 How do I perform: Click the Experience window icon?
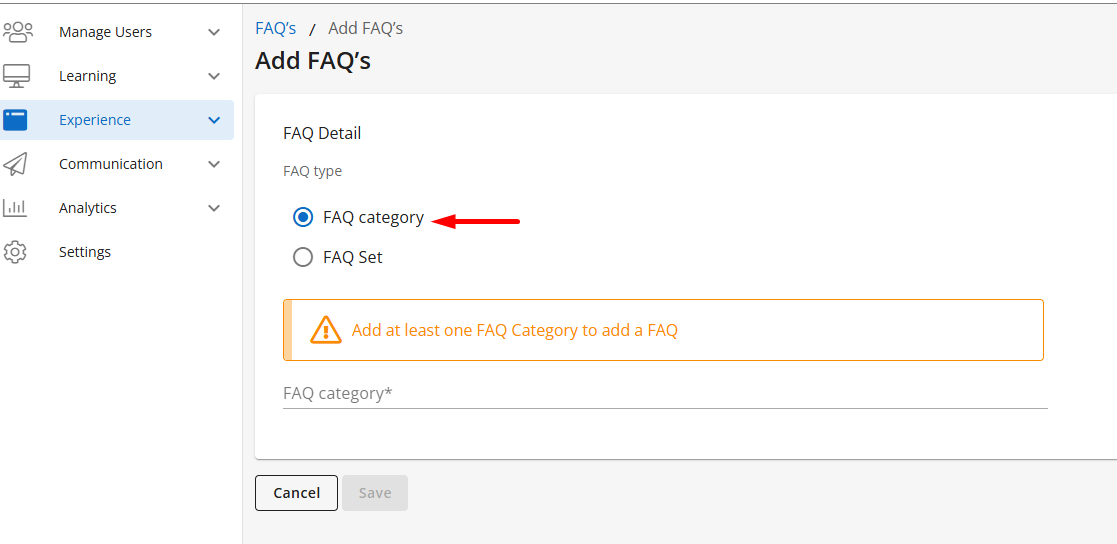[16, 120]
